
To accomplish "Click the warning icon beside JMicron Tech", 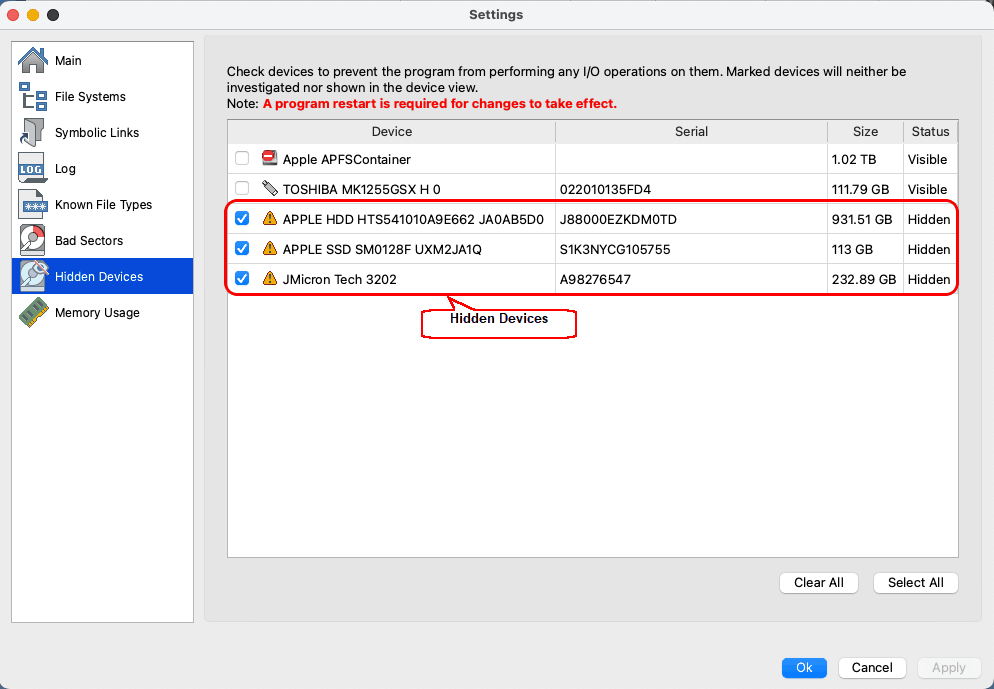I will (x=269, y=278).
